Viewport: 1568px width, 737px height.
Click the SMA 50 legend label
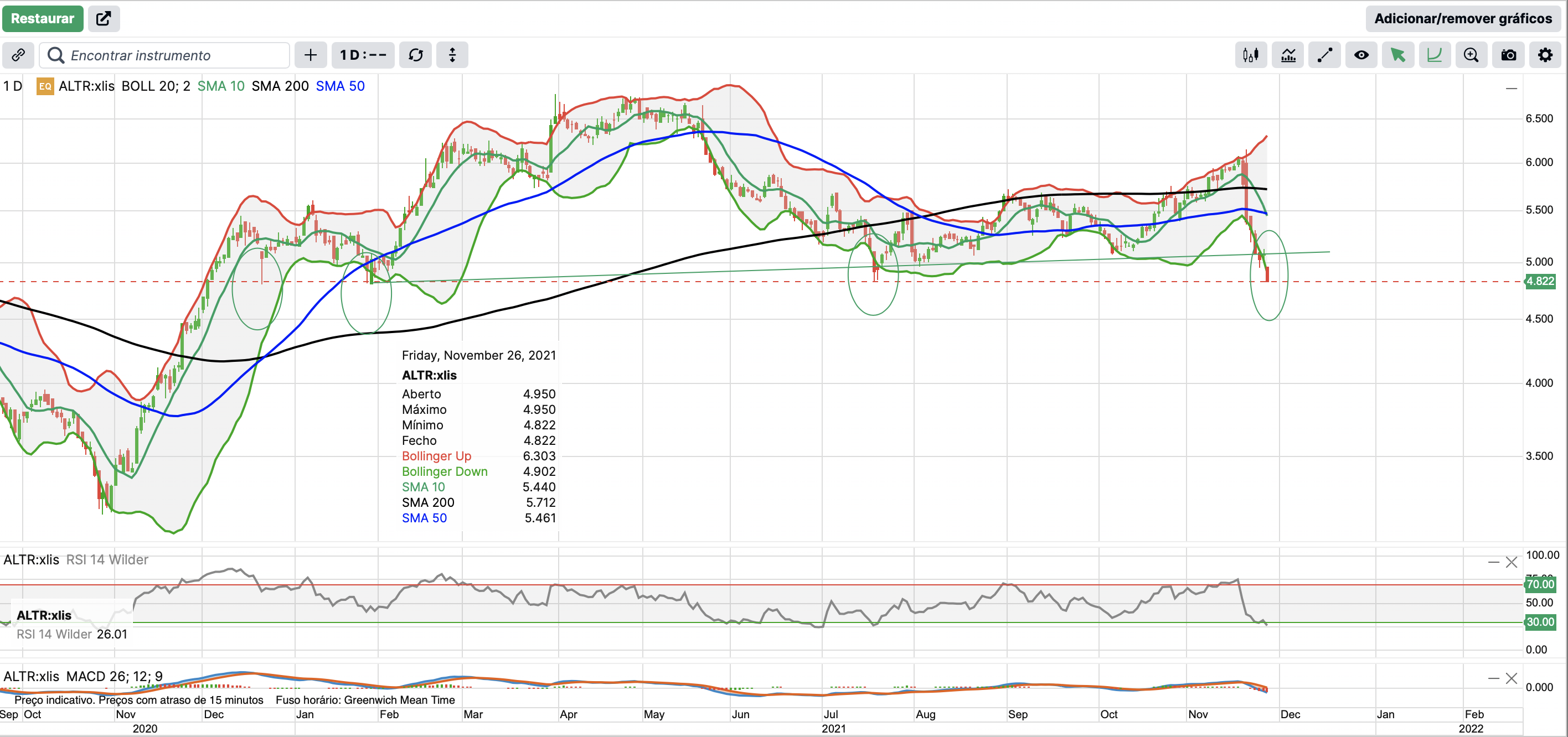(x=339, y=86)
